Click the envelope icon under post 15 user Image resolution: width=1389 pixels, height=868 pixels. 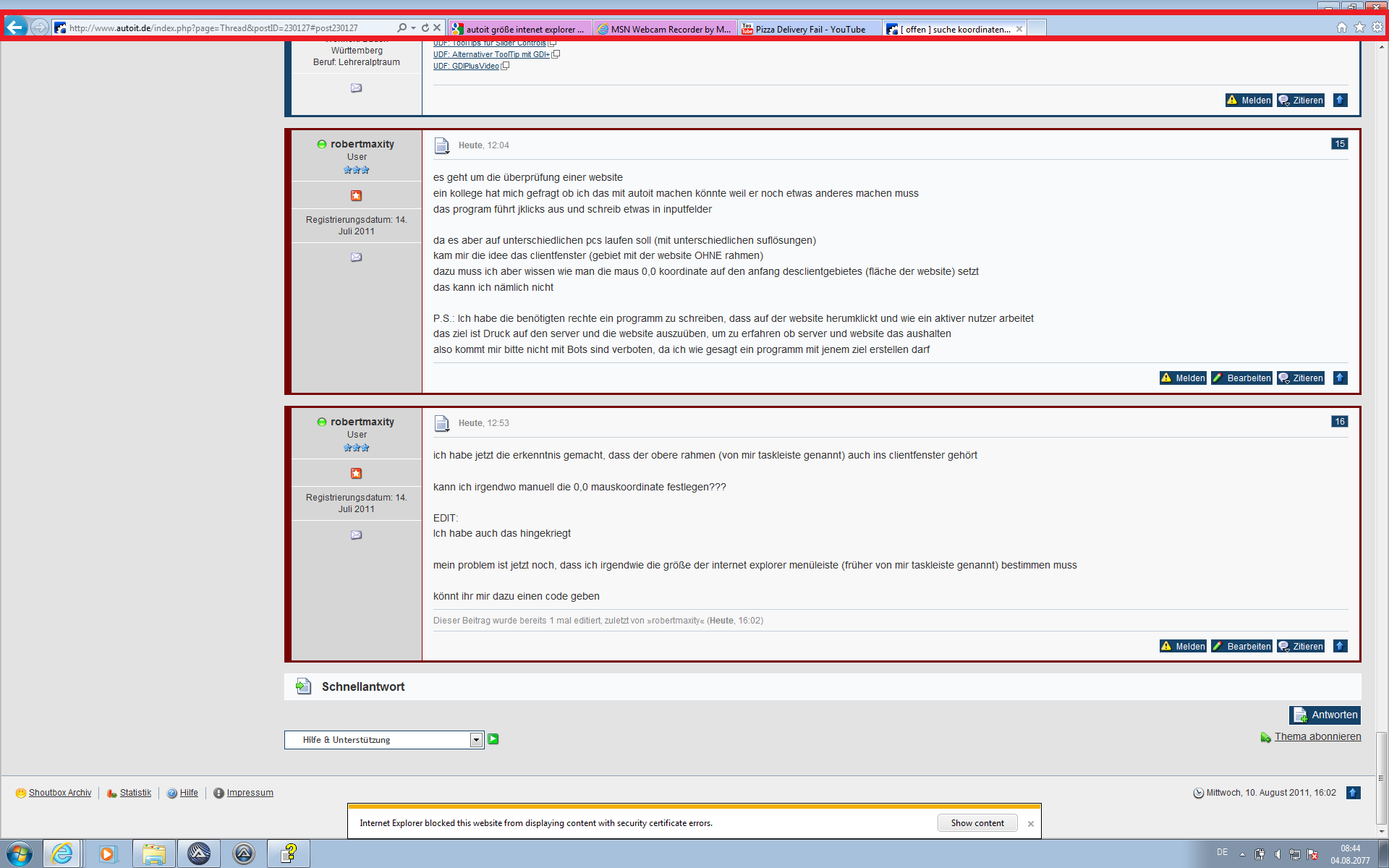click(356, 257)
